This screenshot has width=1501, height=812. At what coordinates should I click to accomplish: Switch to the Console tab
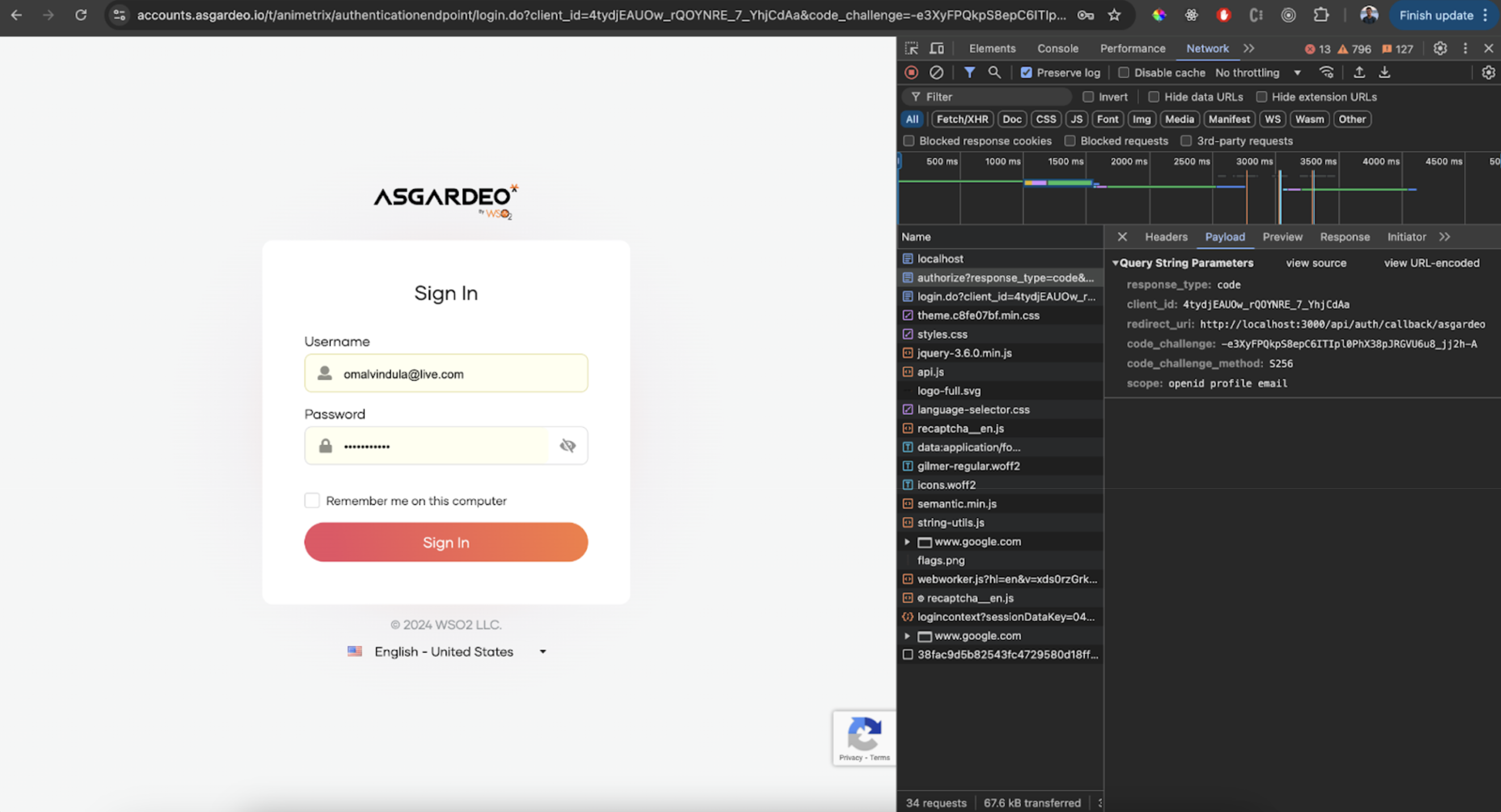(1057, 48)
